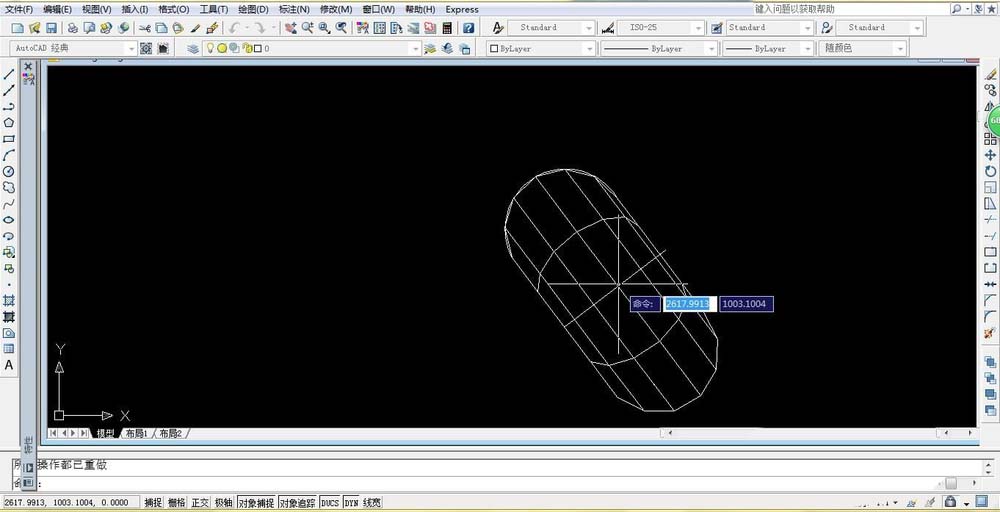Select the Multiline Text A tool
1000x512 pixels.
(x=9, y=365)
